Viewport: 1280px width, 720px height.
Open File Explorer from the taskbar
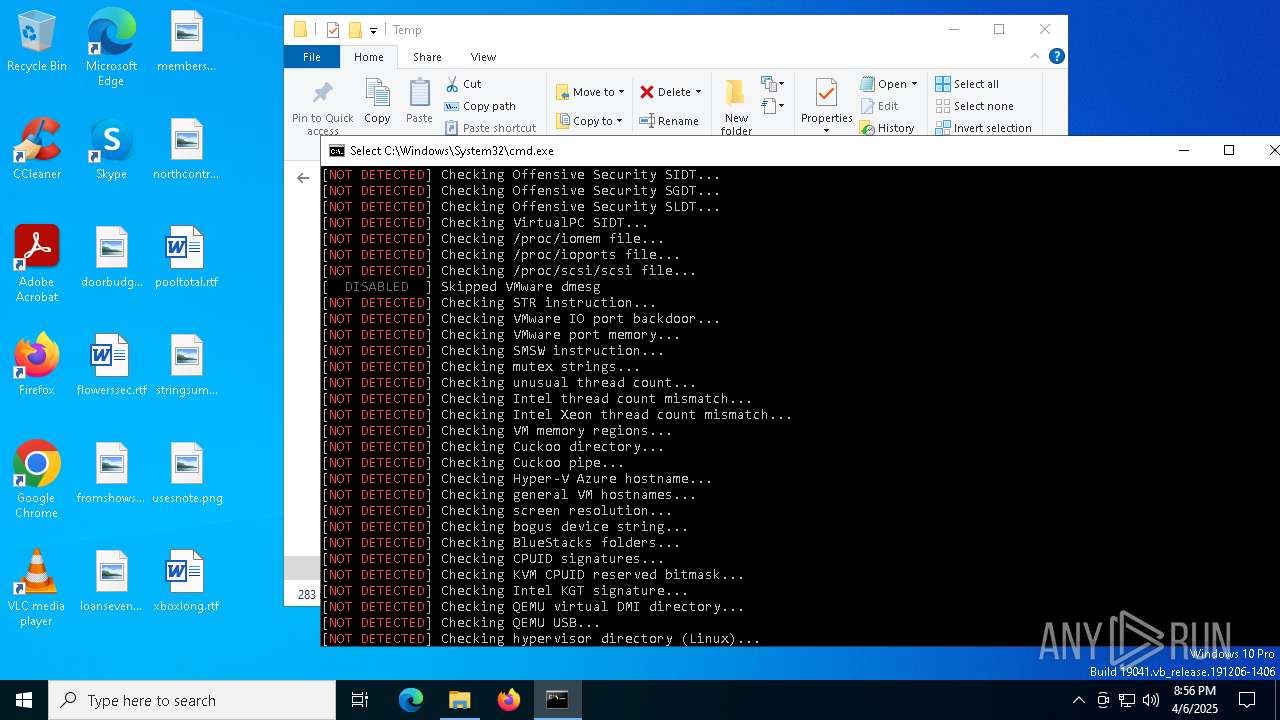point(459,700)
